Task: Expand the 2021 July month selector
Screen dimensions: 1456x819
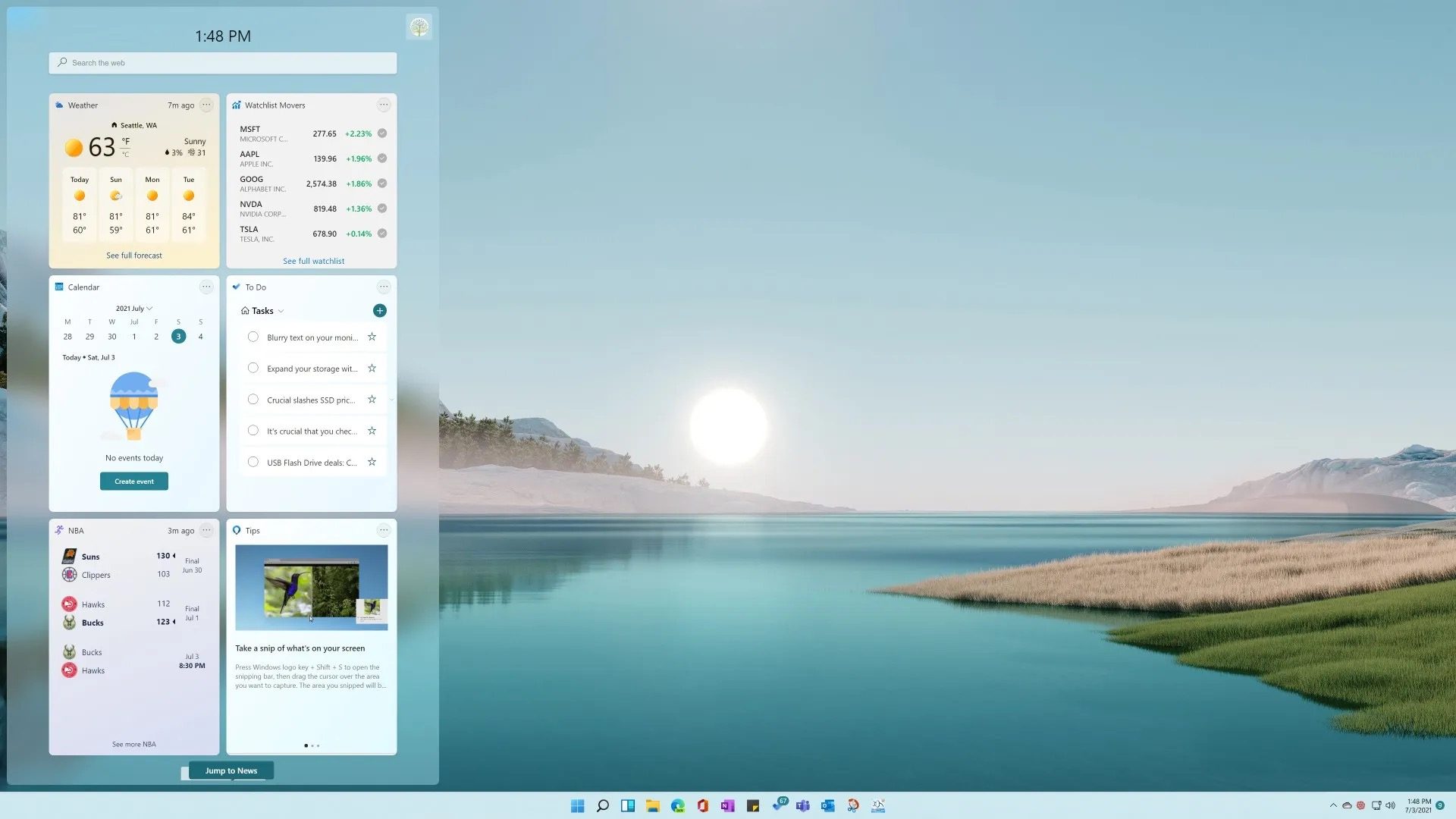Action: [x=134, y=309]
